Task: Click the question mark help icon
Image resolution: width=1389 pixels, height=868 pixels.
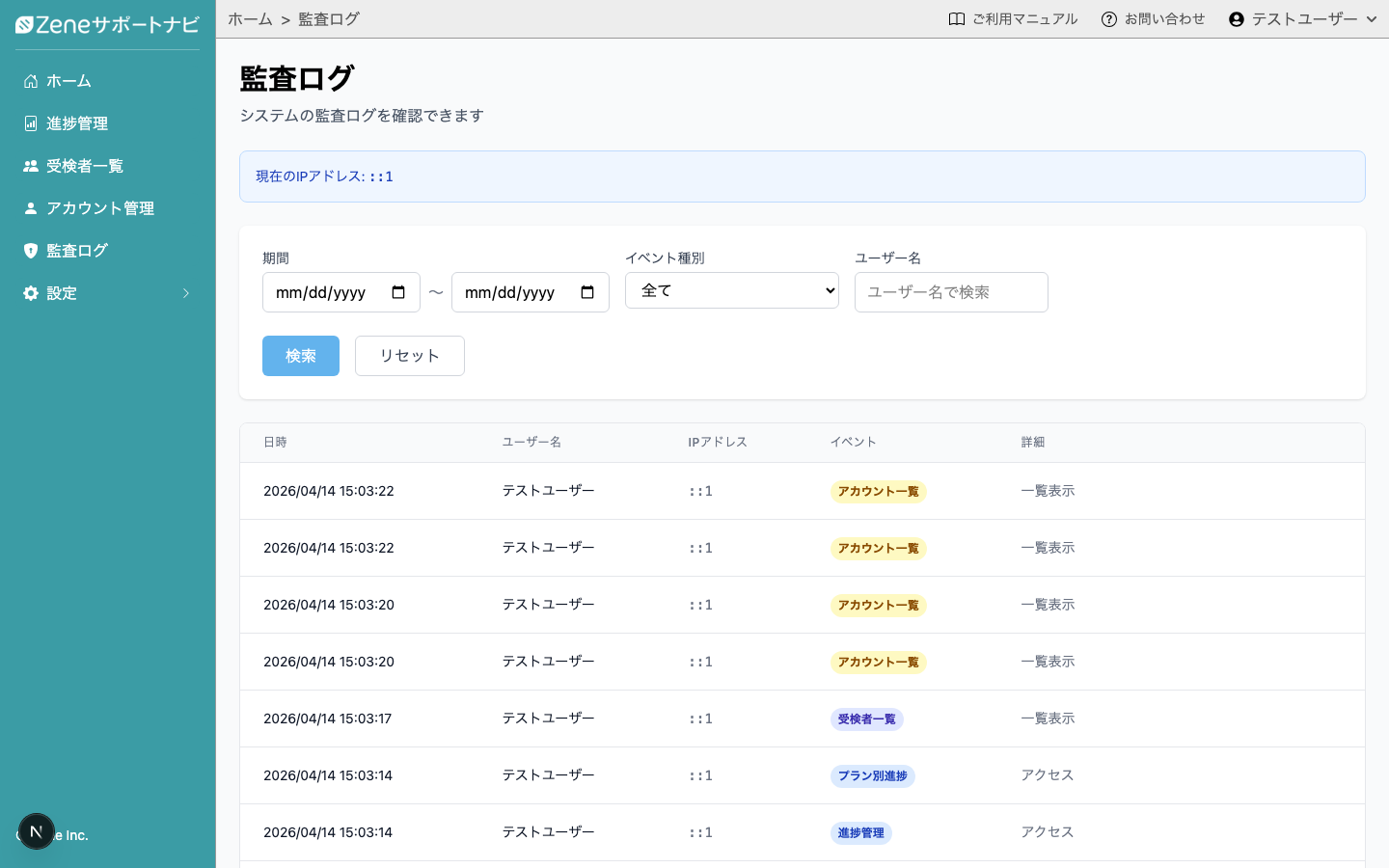Action: click(x=1109, y=19)
